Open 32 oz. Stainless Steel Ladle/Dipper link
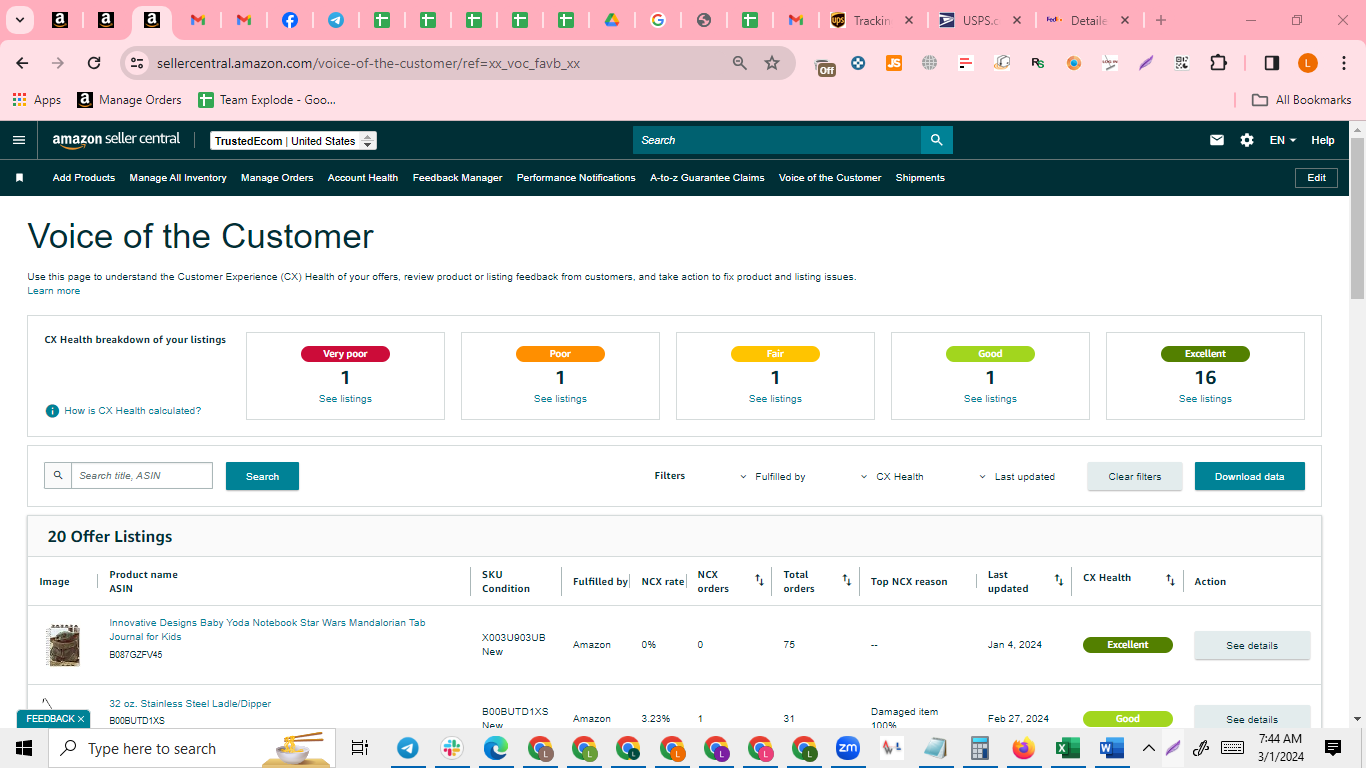The image size is (1366, 768). (x=190, y=704)
